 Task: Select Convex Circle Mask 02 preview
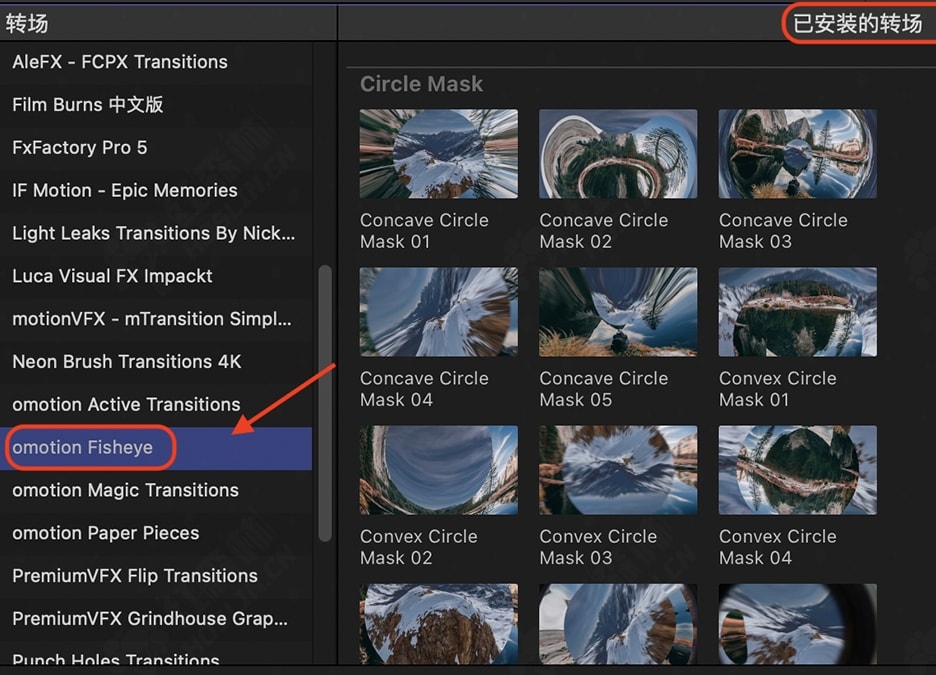438,470
